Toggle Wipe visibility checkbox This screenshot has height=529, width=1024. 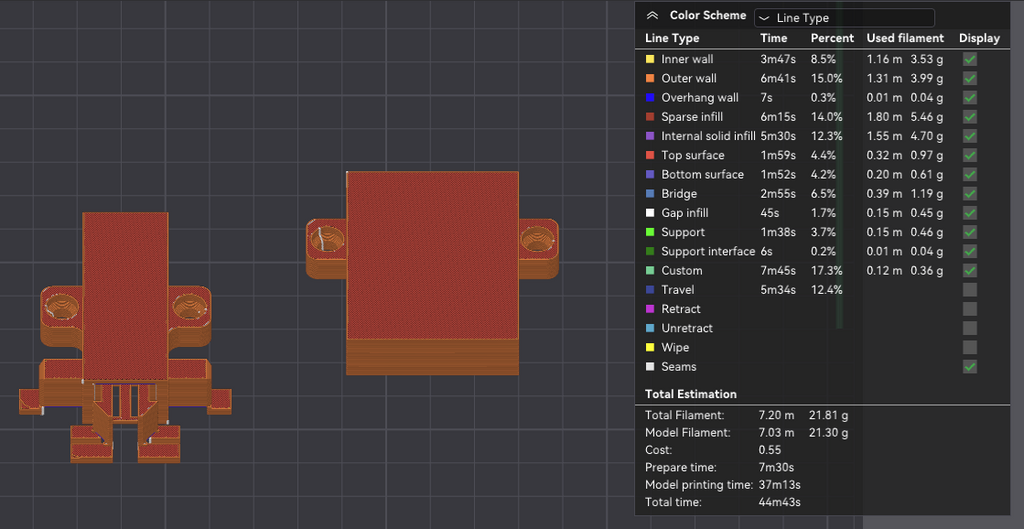(x=970, y=347)
